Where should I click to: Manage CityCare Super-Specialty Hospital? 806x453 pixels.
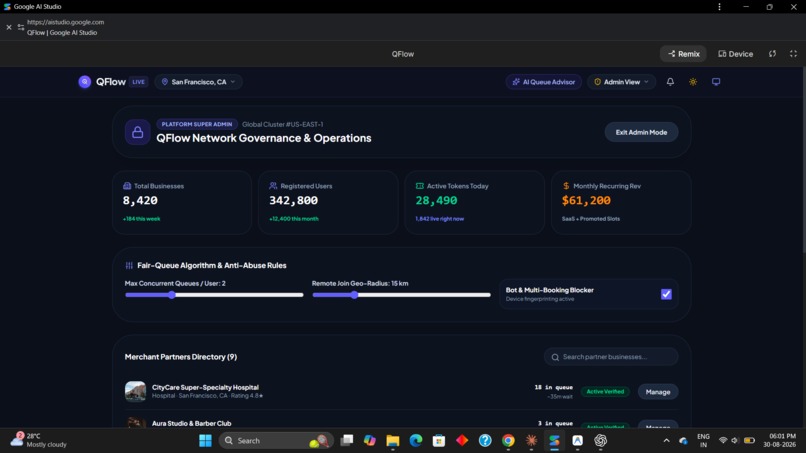click(x=658, y=392)
